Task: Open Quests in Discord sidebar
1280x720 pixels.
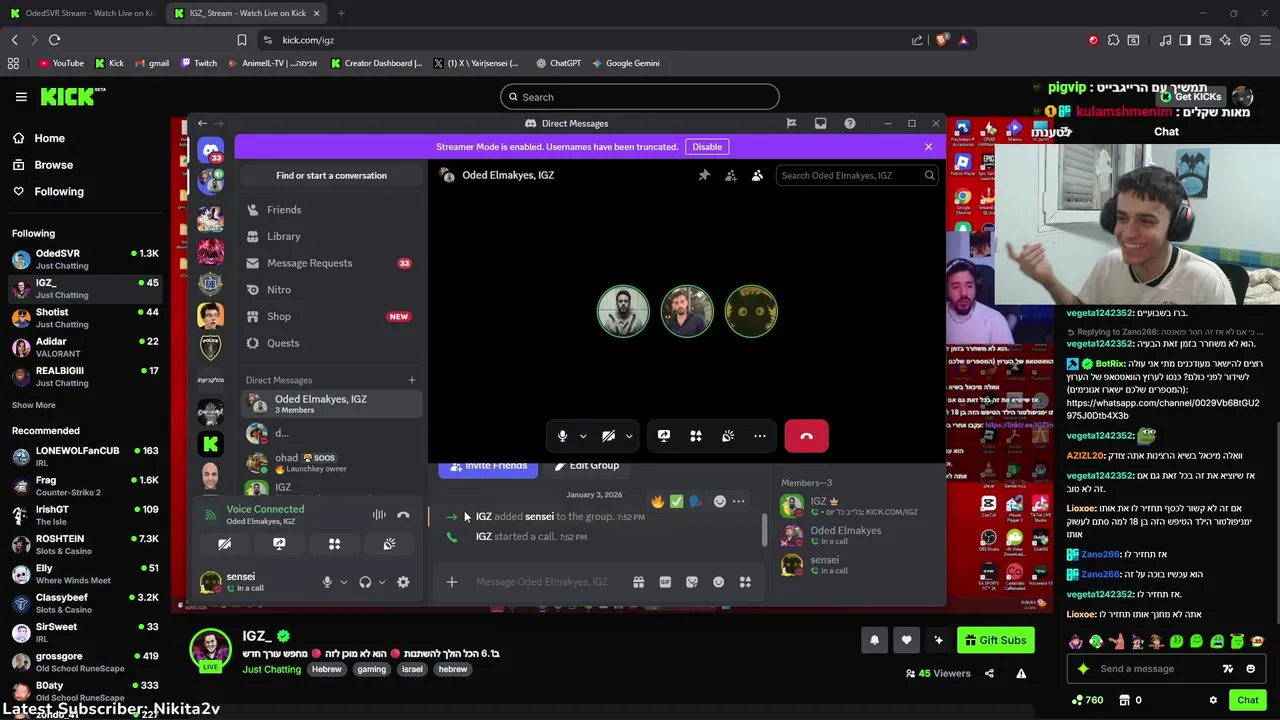Action: tap(331, 343)
